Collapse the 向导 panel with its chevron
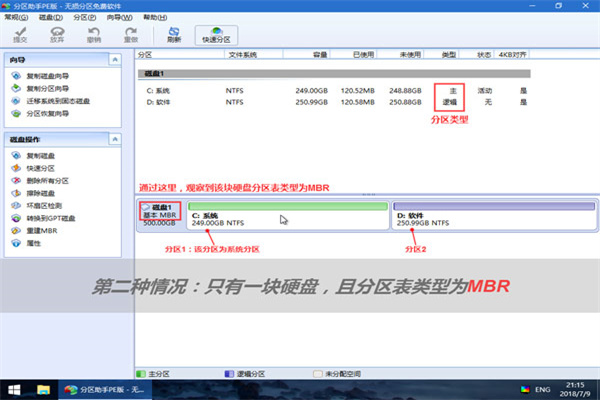The width and height of the screenshot is (600, 400). click(115, 60)
